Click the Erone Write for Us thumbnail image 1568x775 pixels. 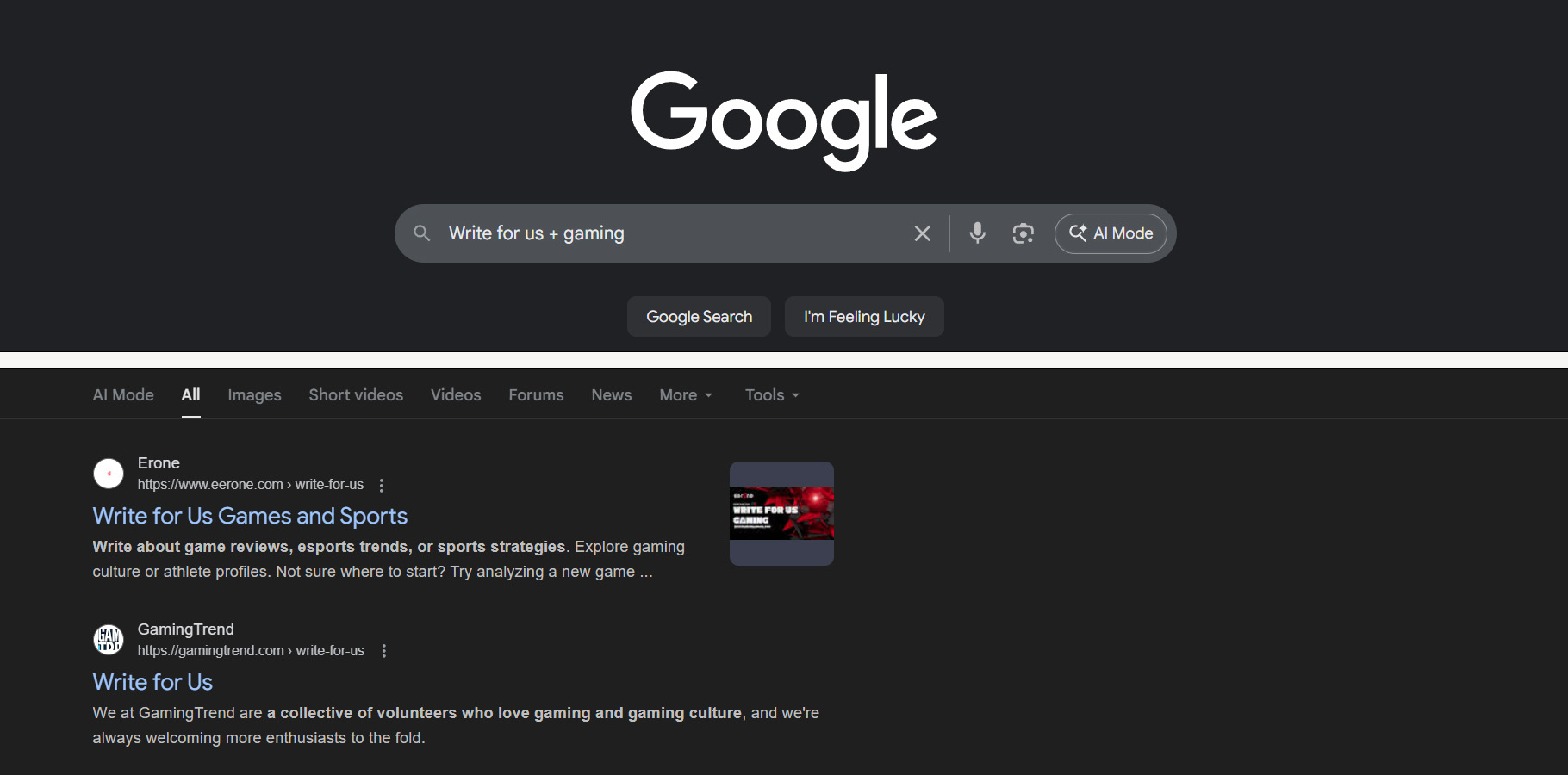point(781,513)
